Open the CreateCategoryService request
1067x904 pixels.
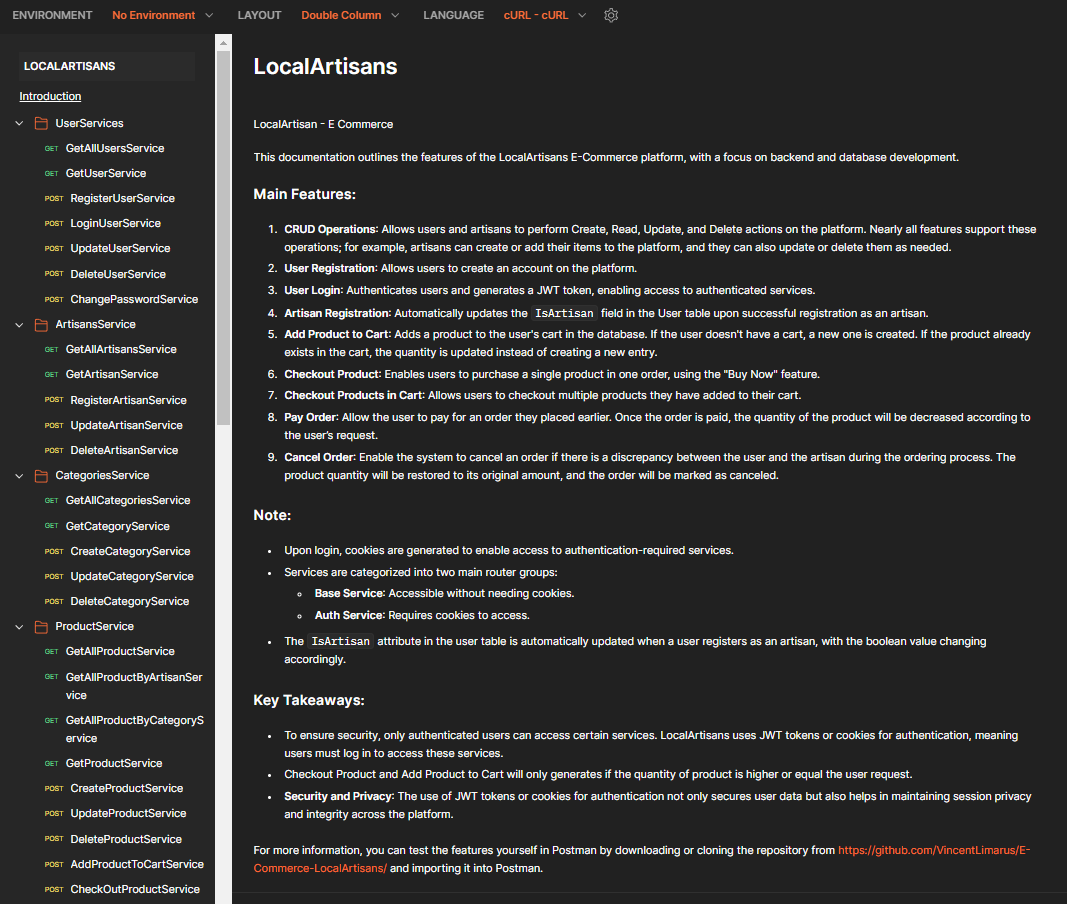(x=131, y=551)
